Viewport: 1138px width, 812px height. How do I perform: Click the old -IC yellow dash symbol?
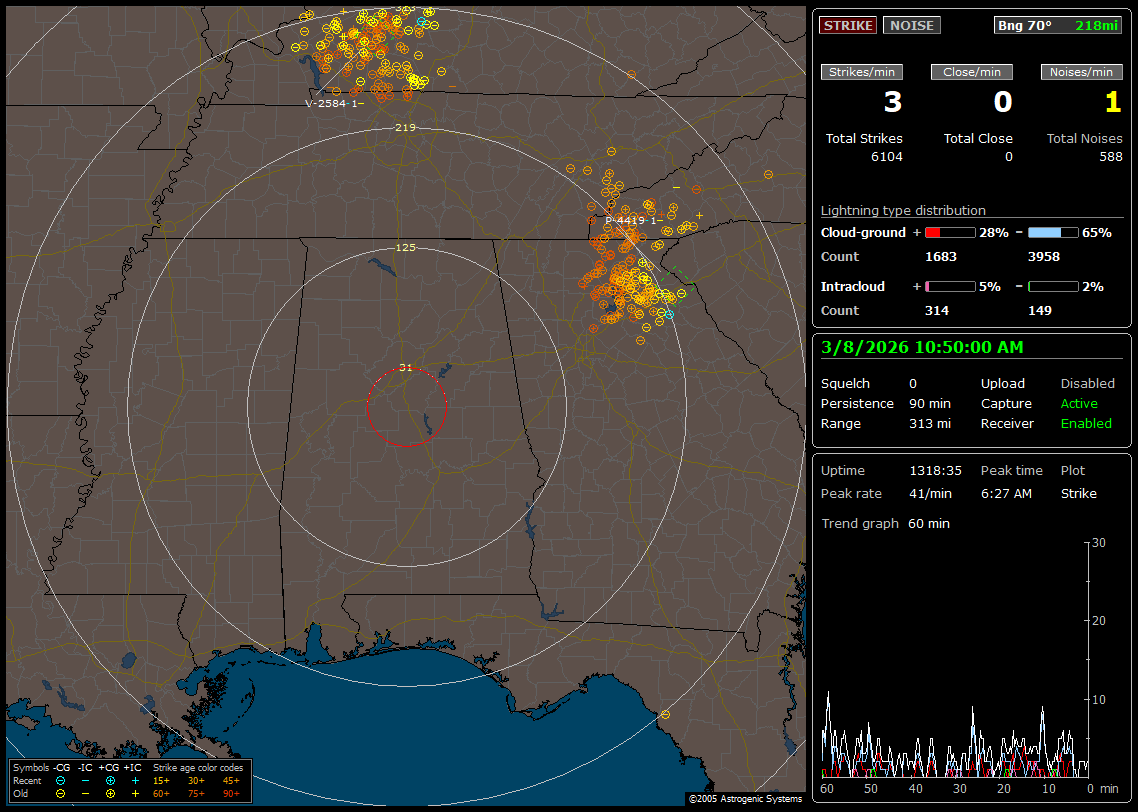click(85, 793)
